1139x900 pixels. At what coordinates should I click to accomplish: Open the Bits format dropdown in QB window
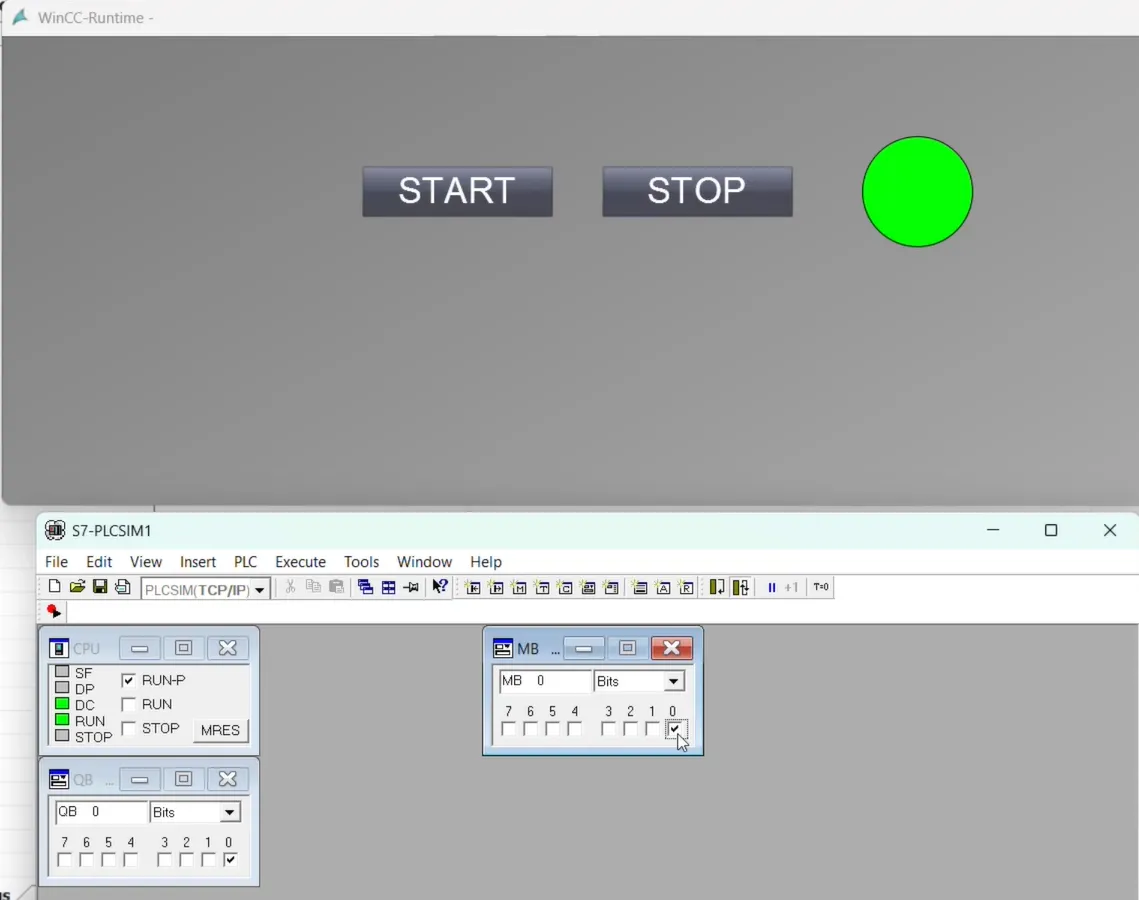(228, 811)
